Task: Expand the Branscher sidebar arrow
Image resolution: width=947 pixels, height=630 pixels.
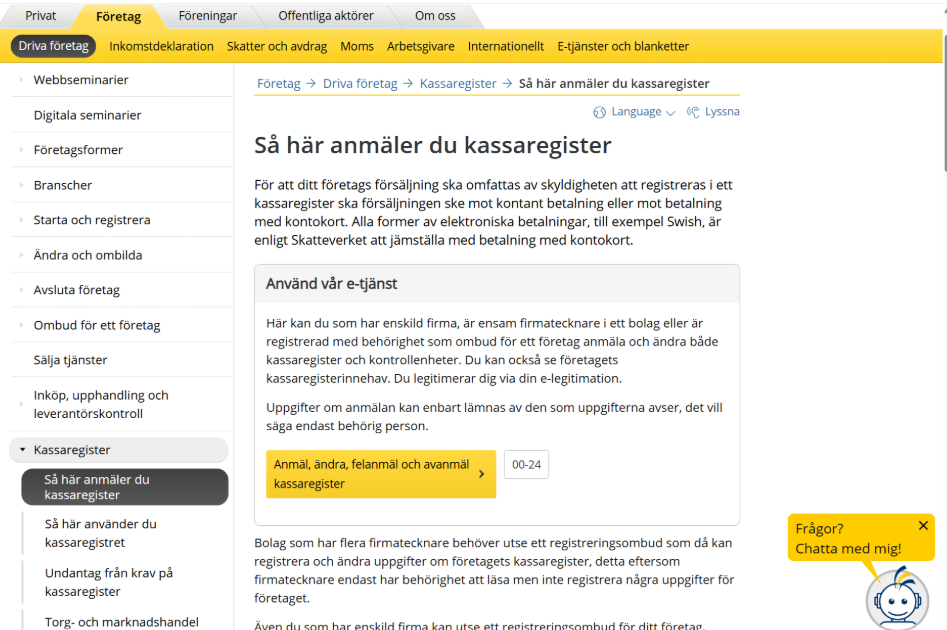Action: (22, 185)
